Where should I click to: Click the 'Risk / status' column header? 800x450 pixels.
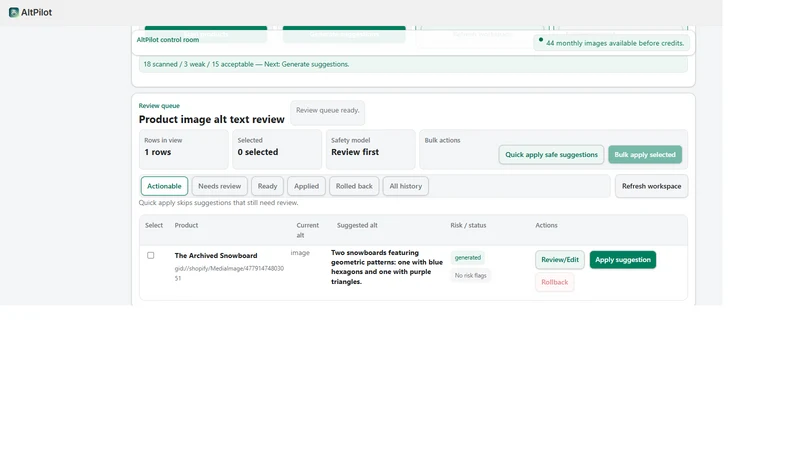pyautogui.click(x=468, y=225)
